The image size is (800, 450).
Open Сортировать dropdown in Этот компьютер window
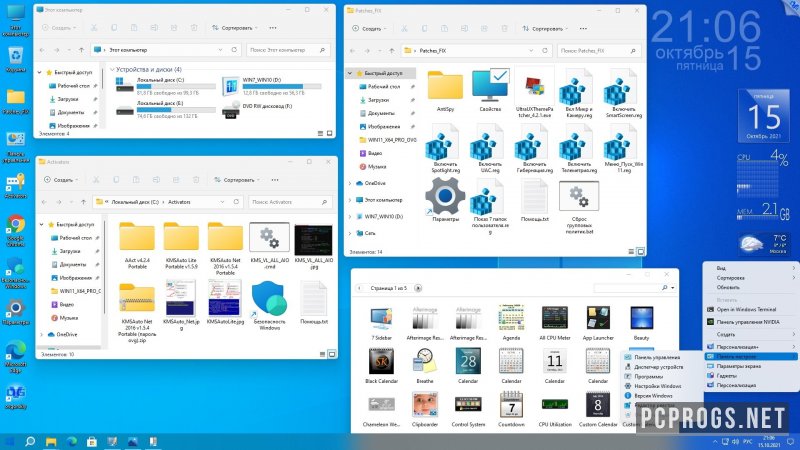(235, 28)
